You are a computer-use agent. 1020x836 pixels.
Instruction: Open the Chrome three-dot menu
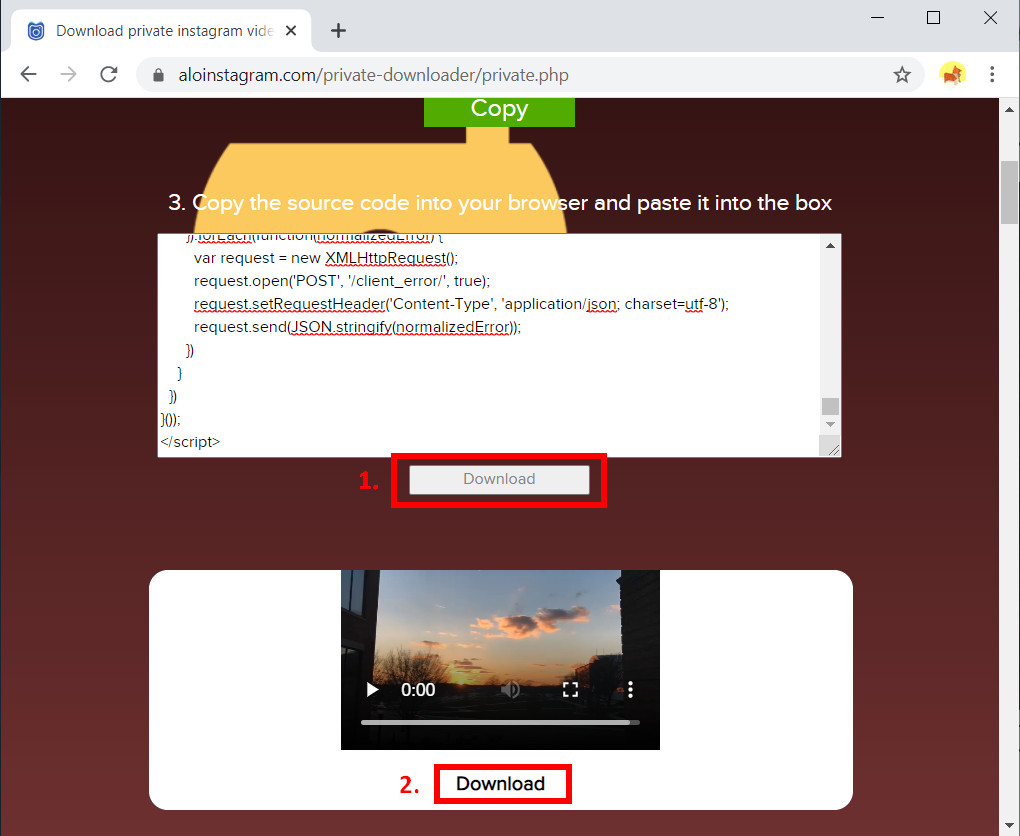[x=992, y=75]
